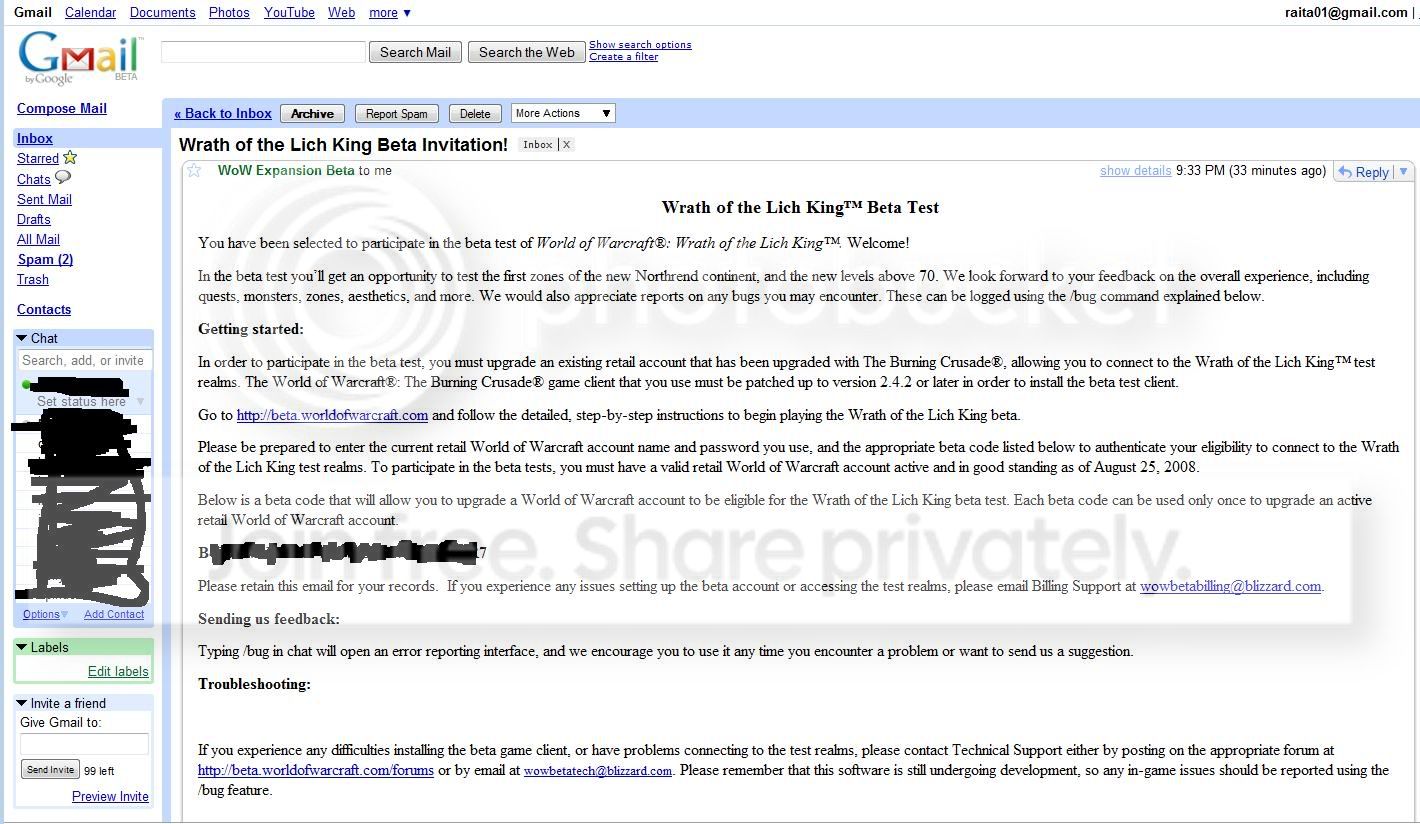Collapse the Invite a friend panel
Screen dimensions: 1420x824
pyautogui.click(x=22, y=703)
